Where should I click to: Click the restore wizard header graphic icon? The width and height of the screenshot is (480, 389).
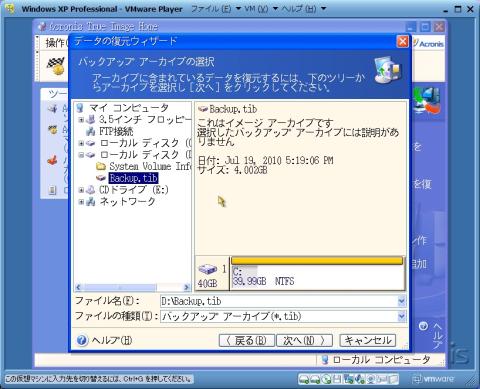[387, 69]
